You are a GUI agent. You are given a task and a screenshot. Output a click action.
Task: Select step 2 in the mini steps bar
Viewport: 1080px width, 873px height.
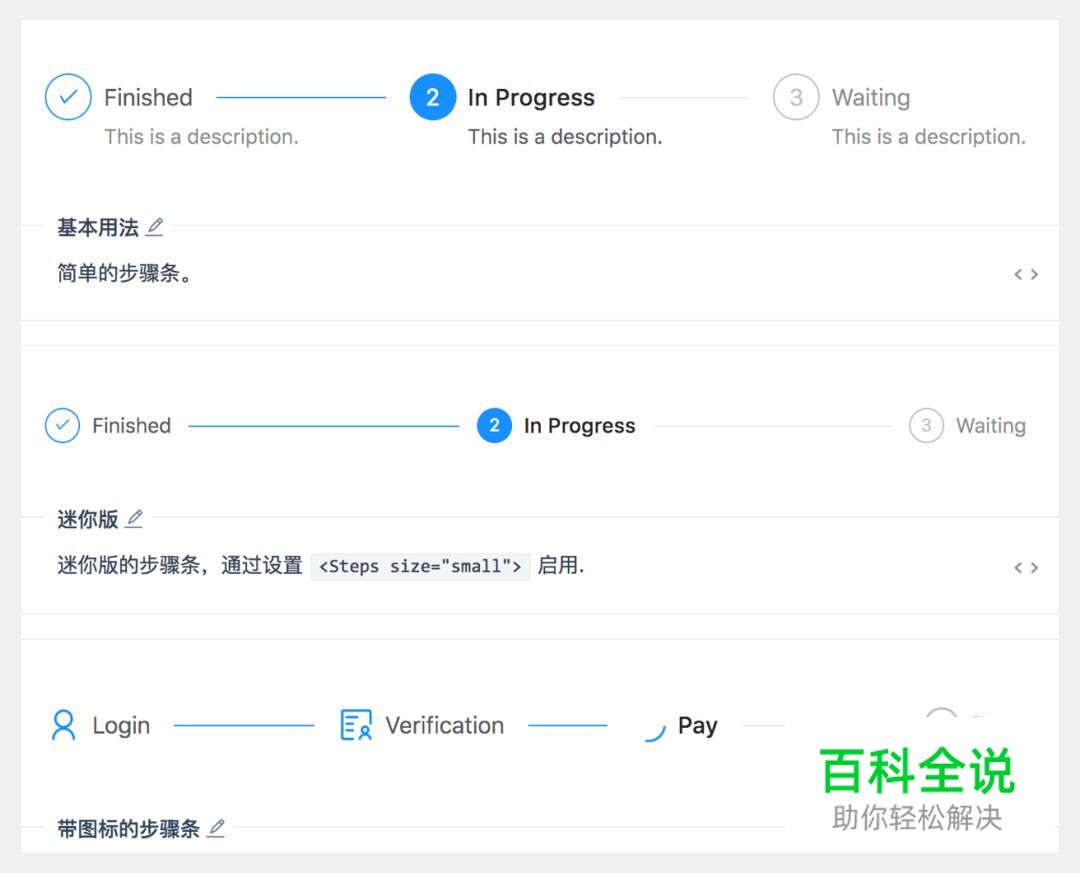tap(494, 425)
